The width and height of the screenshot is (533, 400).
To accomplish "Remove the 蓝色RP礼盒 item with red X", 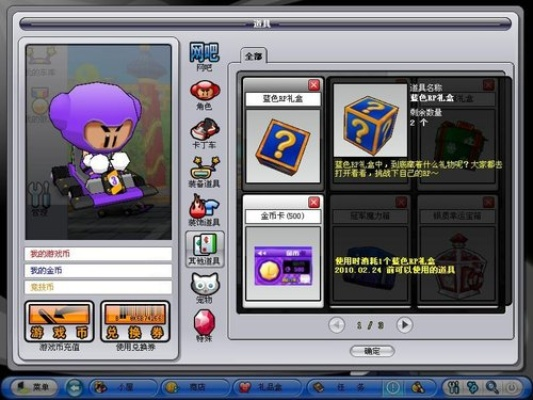I will [314, 85].
